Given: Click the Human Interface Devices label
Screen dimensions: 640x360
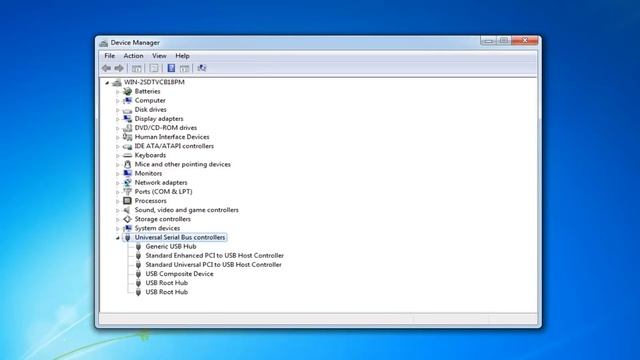Looking at the screenshot, I should tap(172, 137).
